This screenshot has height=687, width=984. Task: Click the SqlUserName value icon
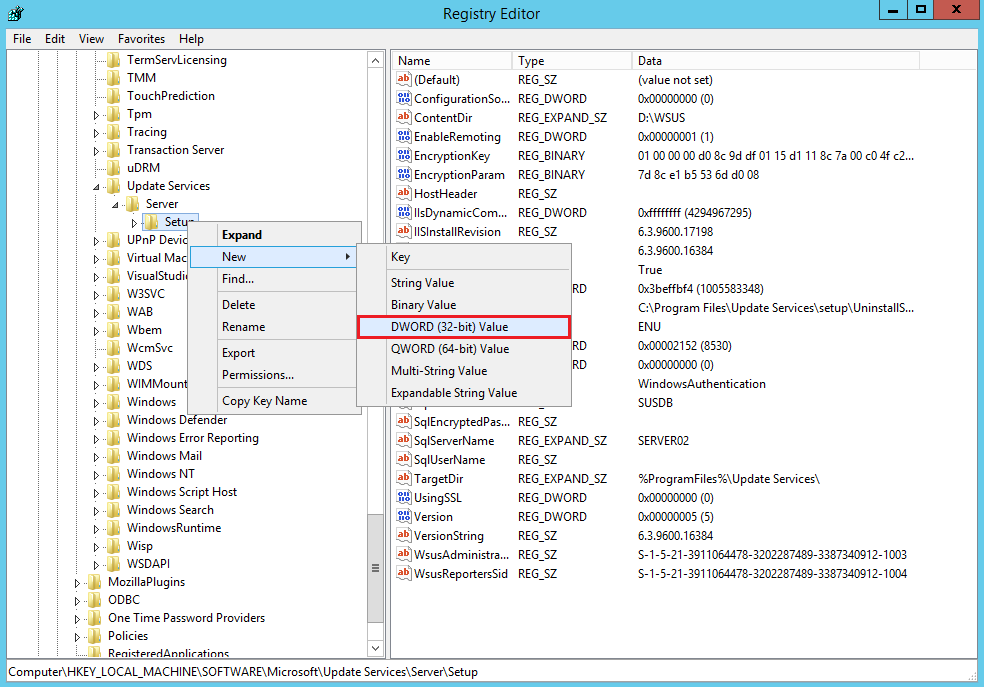pyautogui.click(x=404, y=459)
